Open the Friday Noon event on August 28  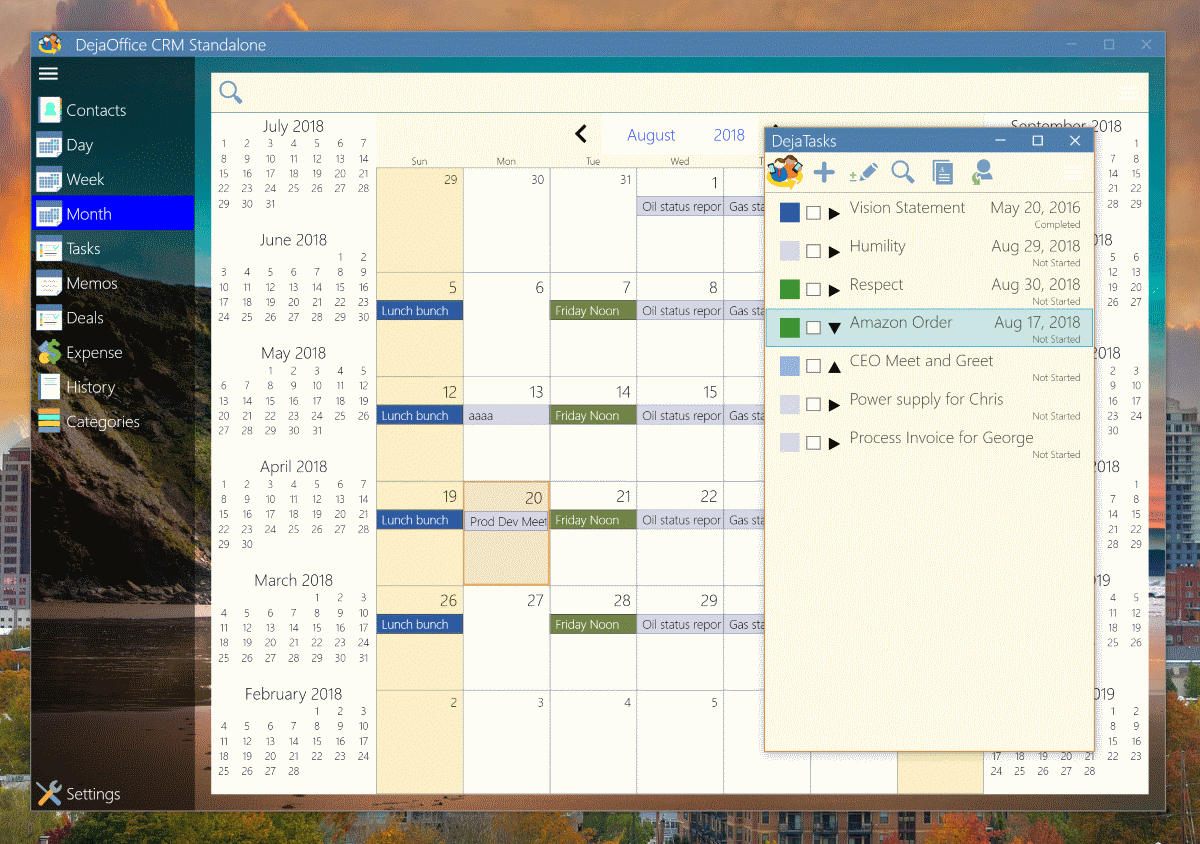point(593,624)
